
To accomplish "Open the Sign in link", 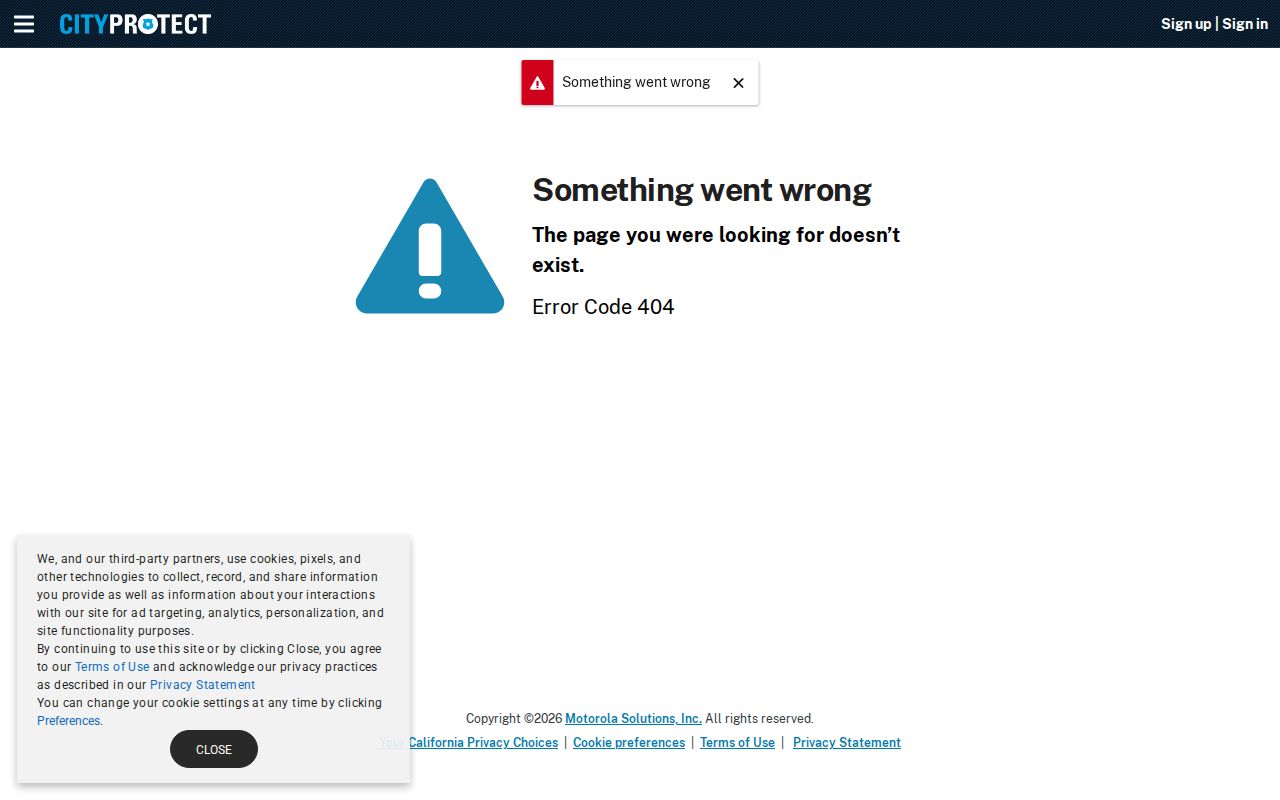I will point(1245,24).
